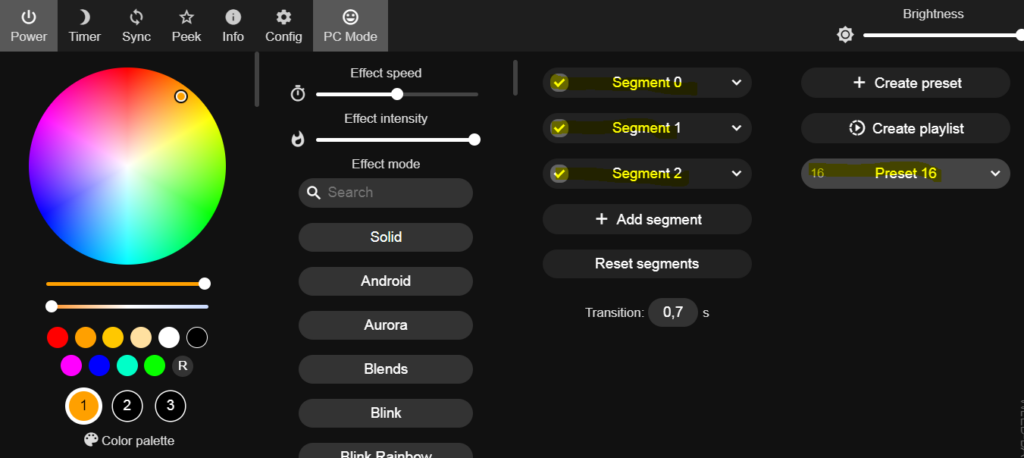
Task: Choose the teal quick color swatch
Action: (127, 366)
